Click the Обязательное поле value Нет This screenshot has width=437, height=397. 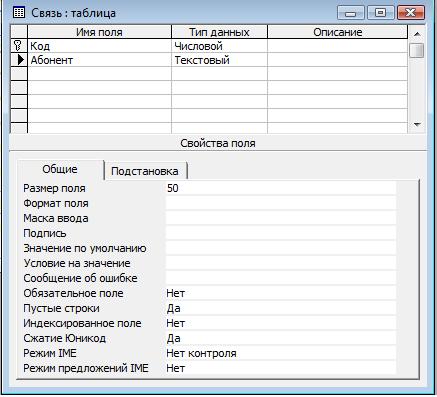(280, 293)
